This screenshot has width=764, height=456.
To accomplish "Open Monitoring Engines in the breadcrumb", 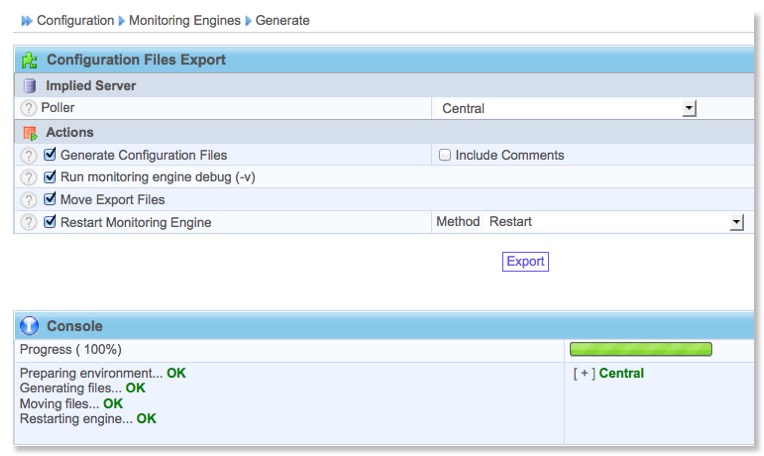I will coord(186,20).
